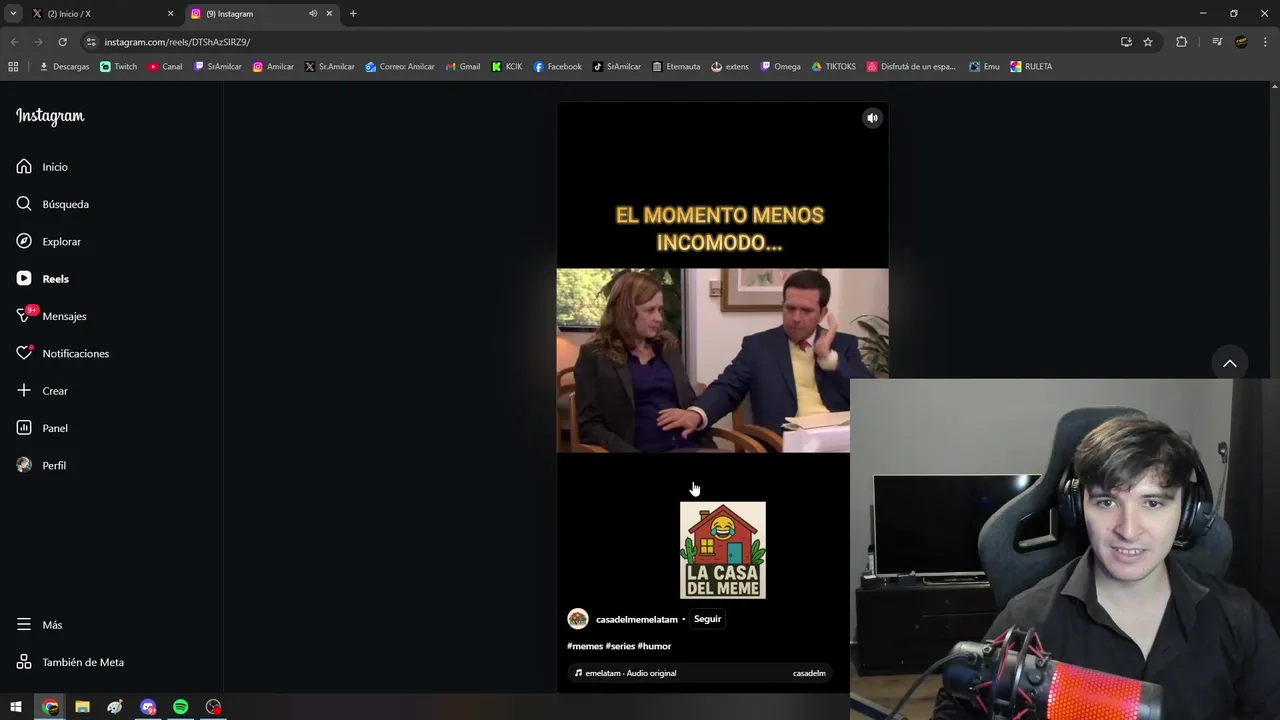Open Explorar in the sidebar

[x=48, y=241]
